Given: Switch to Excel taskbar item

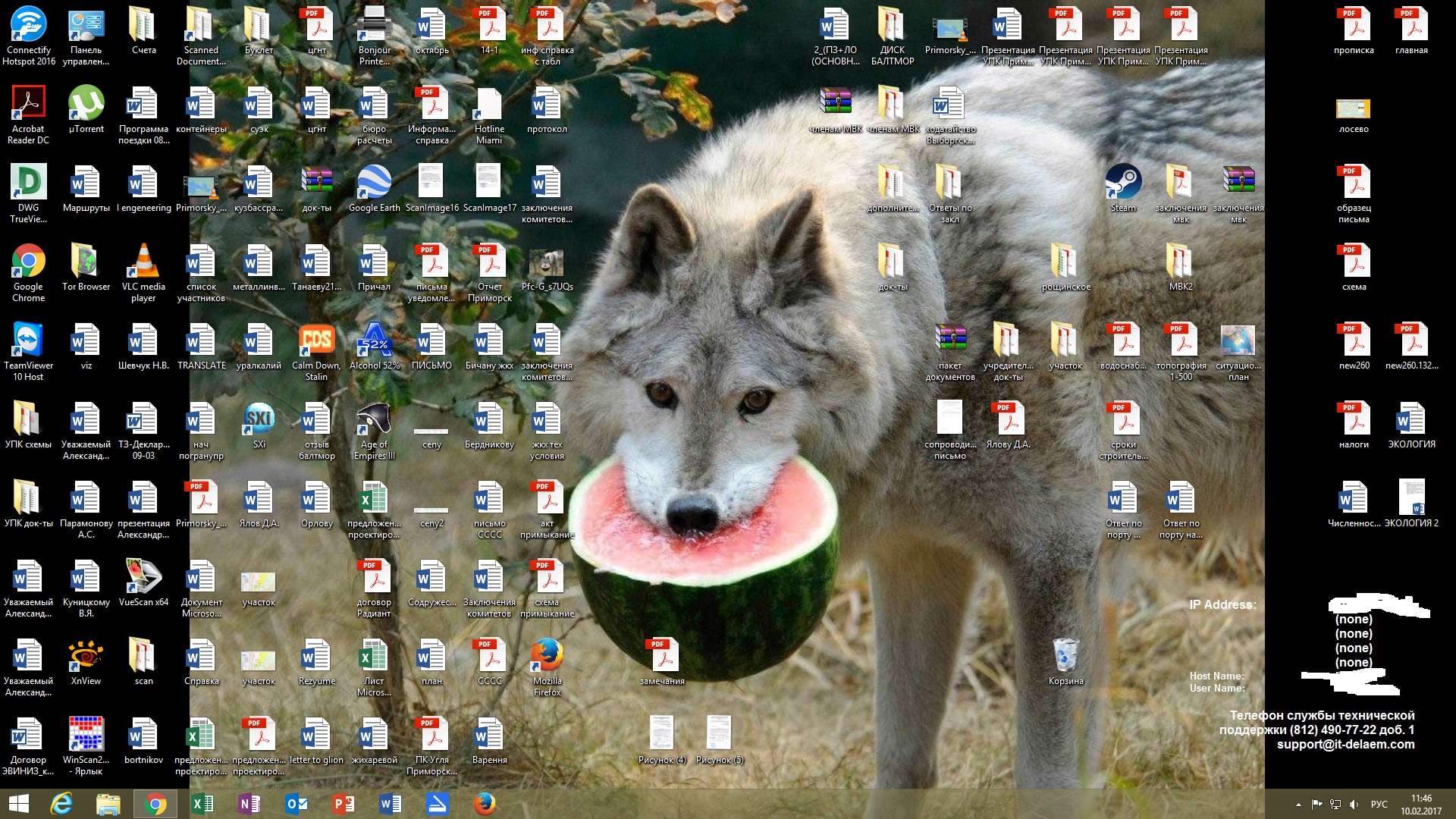Looking at the screenshot, I should (x=202, y=804).
